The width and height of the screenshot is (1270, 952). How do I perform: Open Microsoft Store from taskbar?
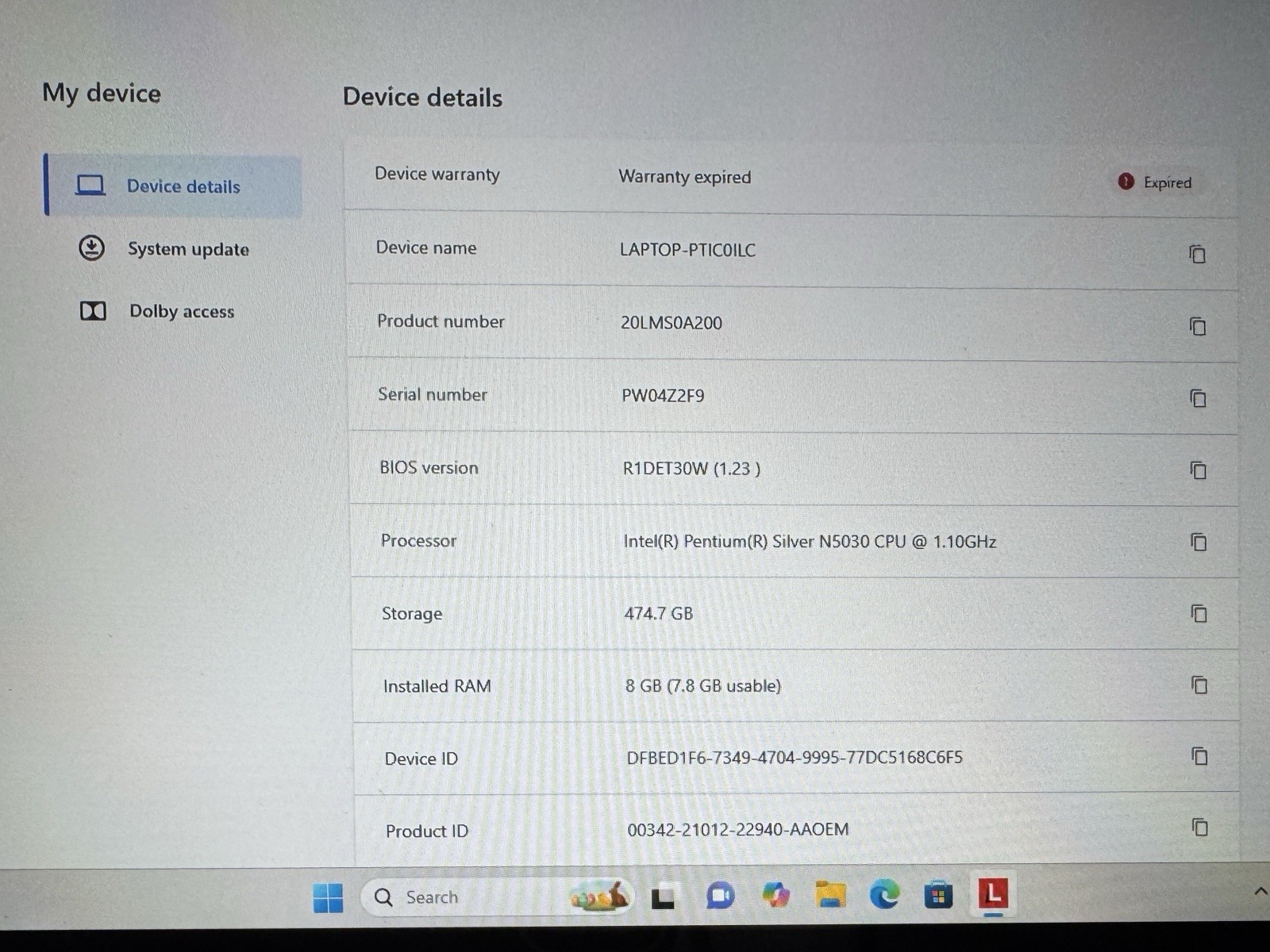click(938, 896)
